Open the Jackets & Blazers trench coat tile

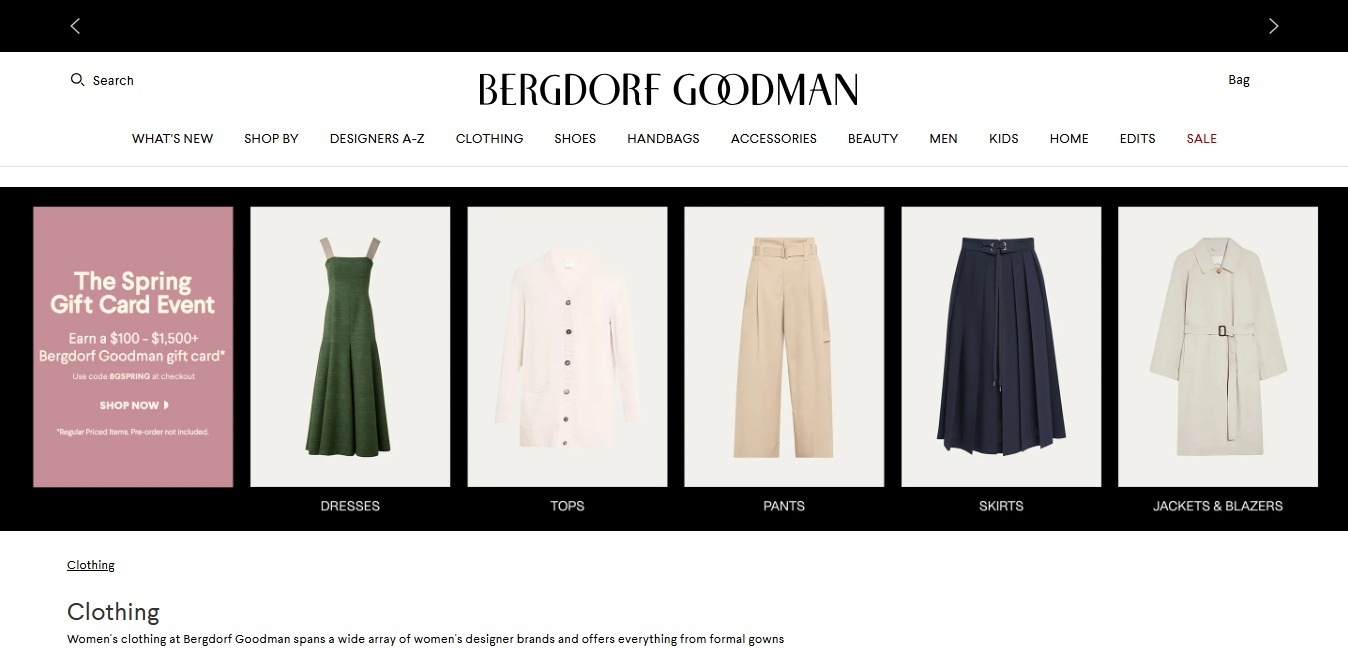(x=1218, y=347)
